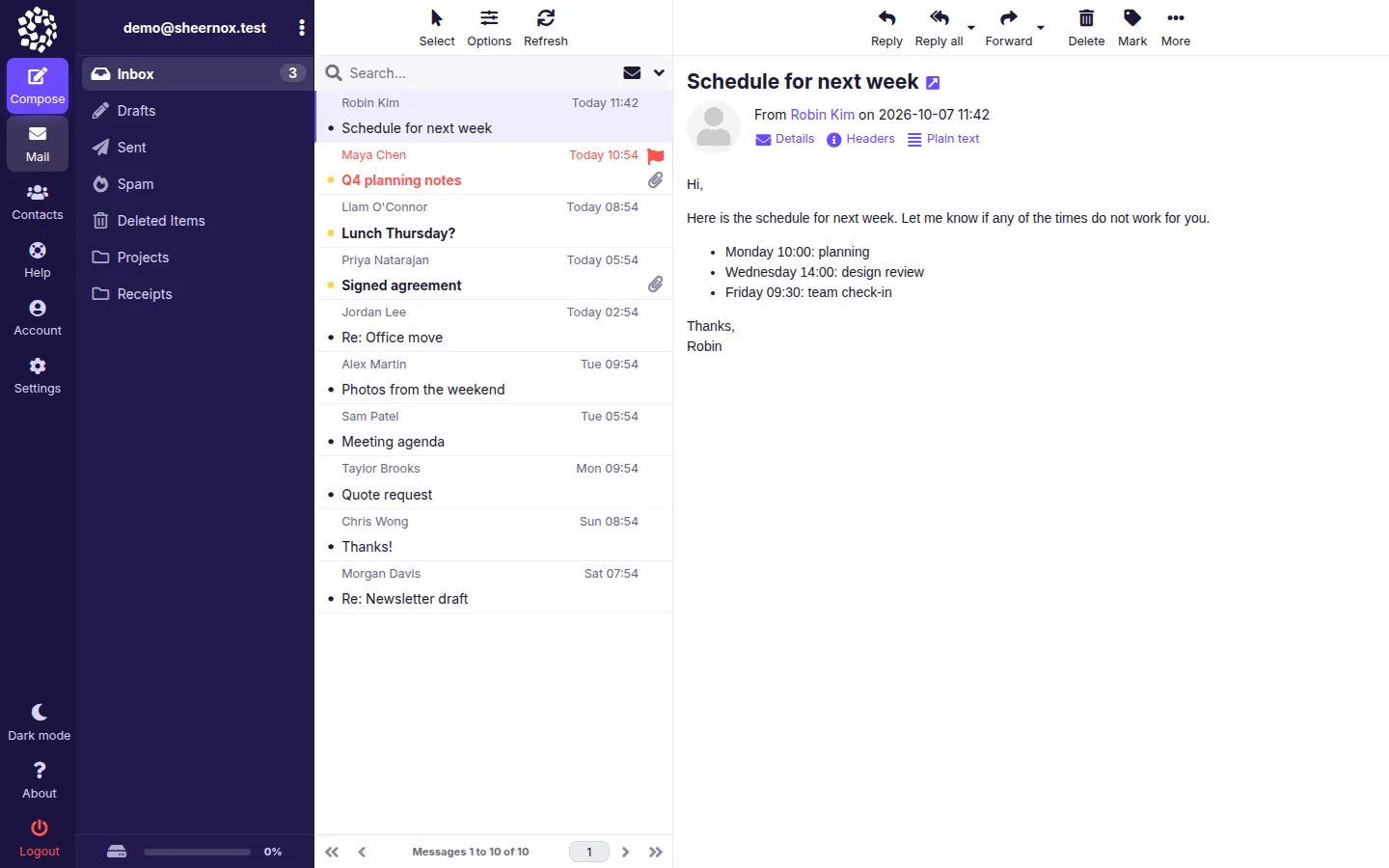Click the storage quota bar

point(197,852)
